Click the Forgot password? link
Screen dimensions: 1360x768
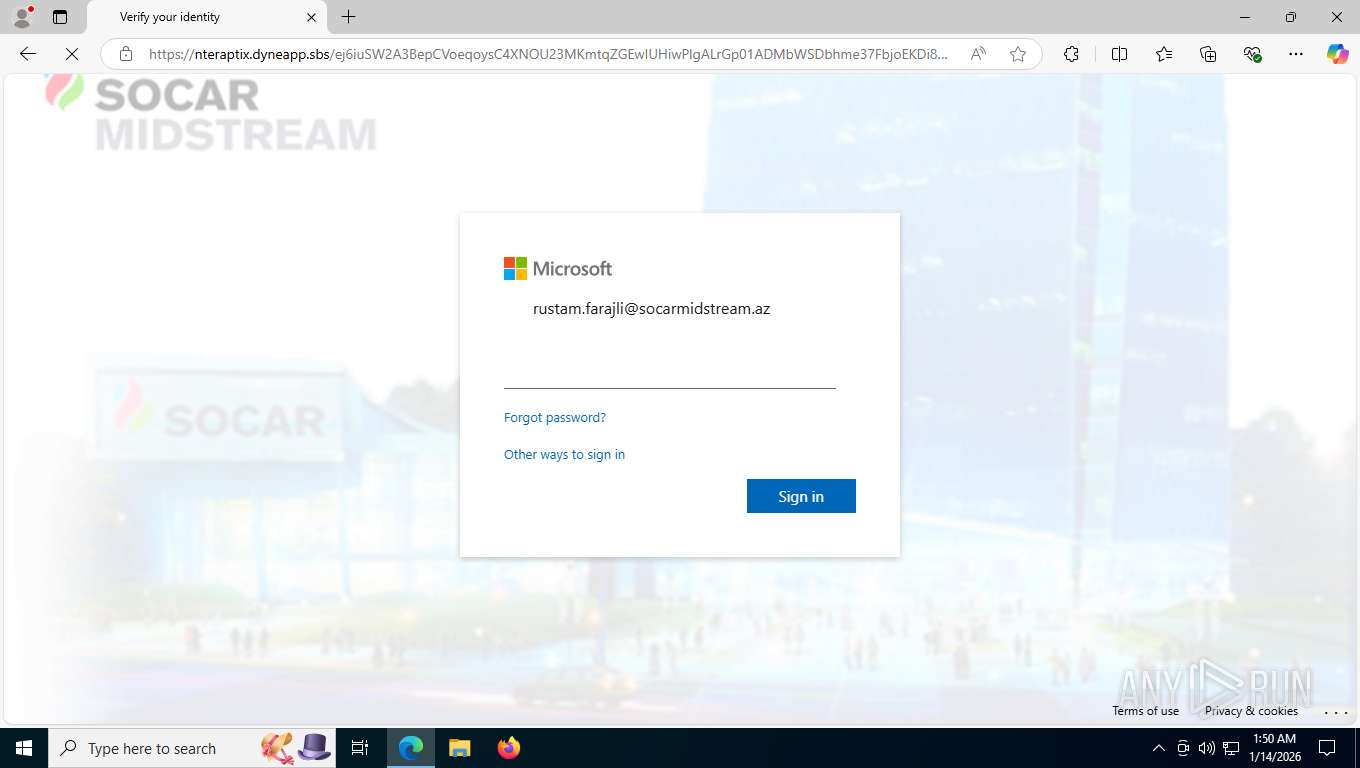coord(555,417)
